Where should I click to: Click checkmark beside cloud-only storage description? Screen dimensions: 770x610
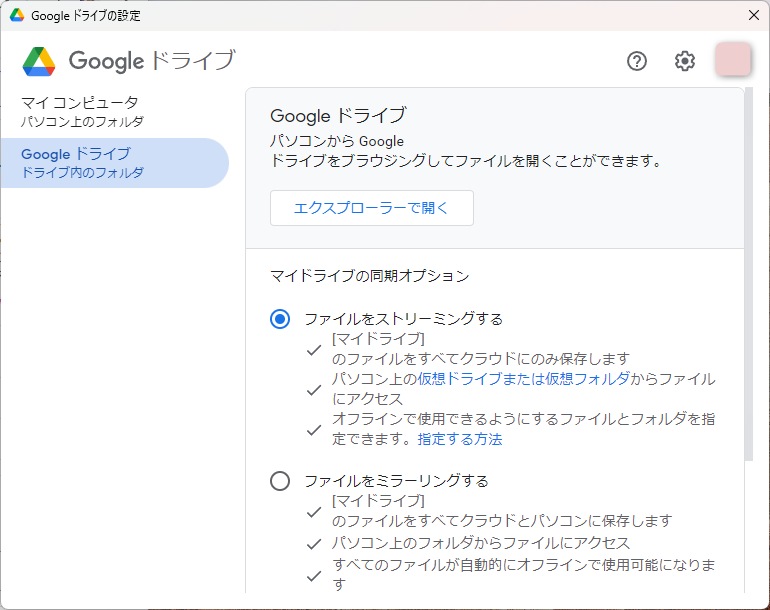(314, 350)
